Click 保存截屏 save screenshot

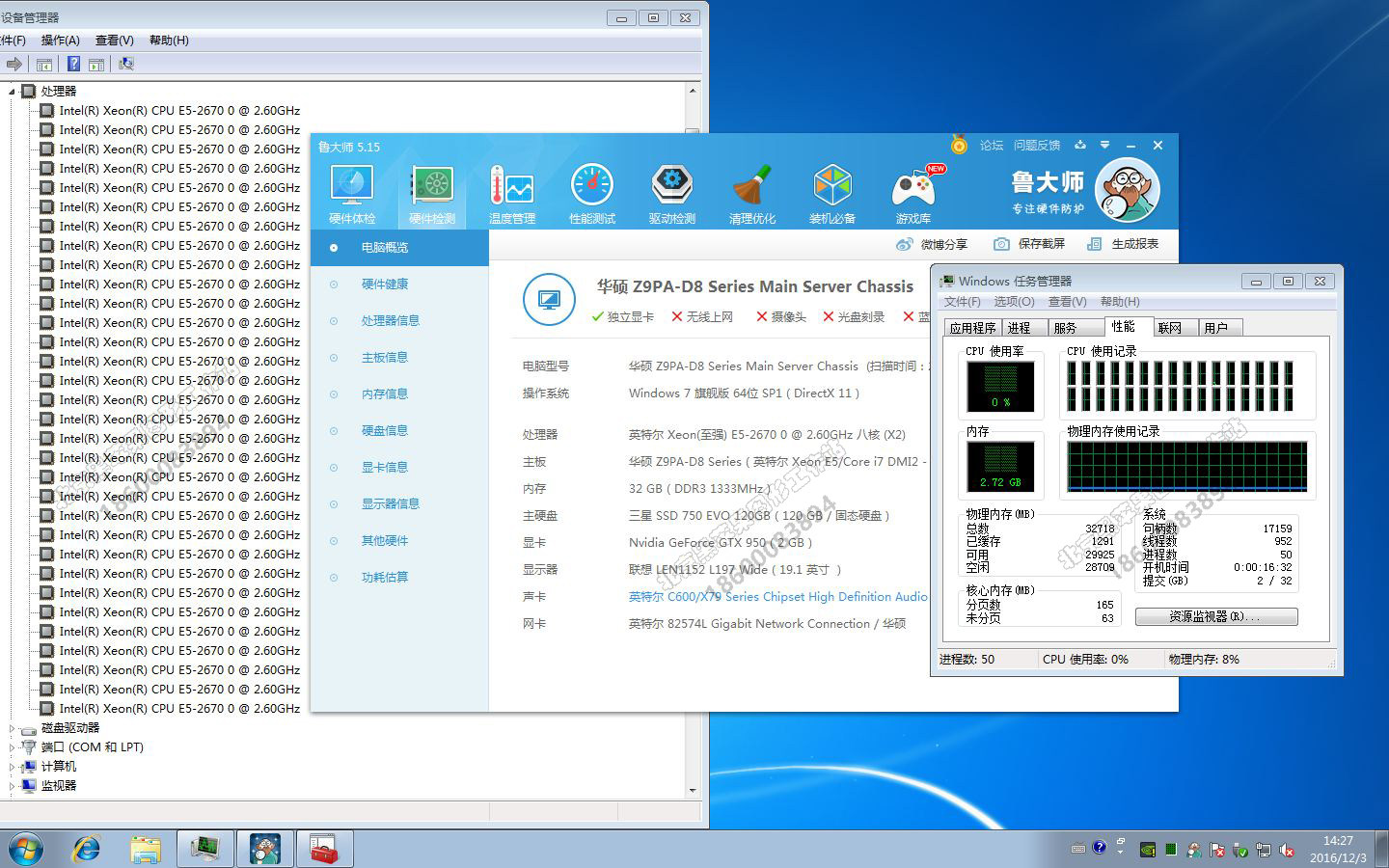coord(1029,244)
